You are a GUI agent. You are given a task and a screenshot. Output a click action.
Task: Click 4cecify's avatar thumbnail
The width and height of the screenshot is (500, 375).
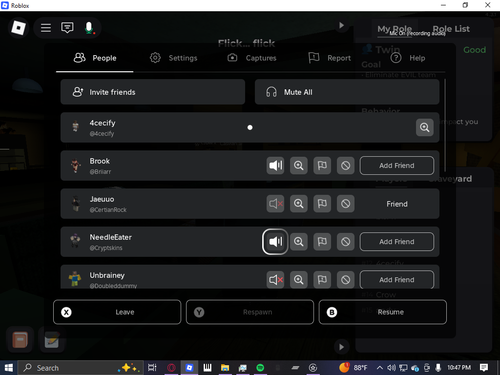click(x=76, y=127)
